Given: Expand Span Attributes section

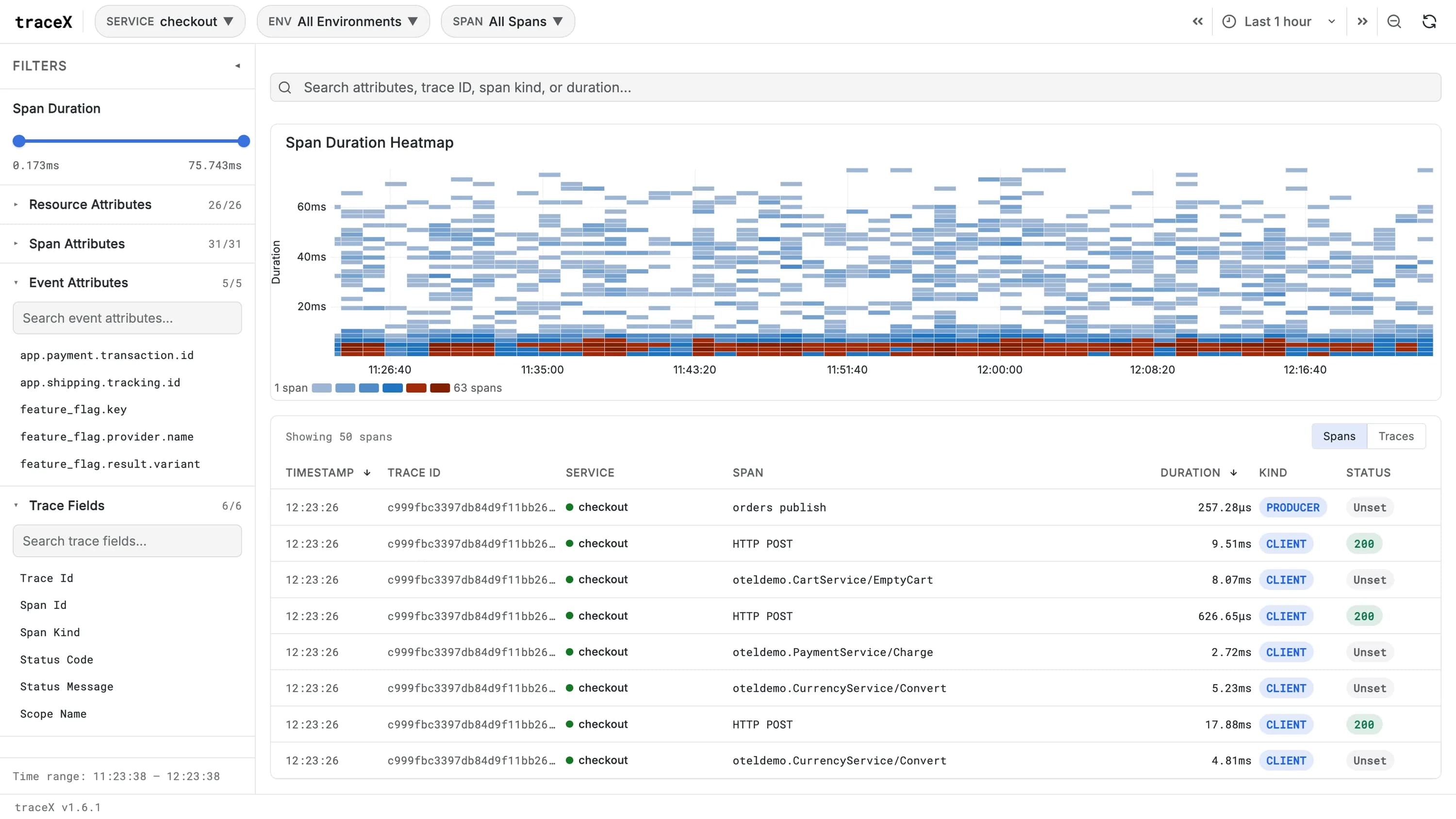Looking at the screenshot, I should 127,244.
